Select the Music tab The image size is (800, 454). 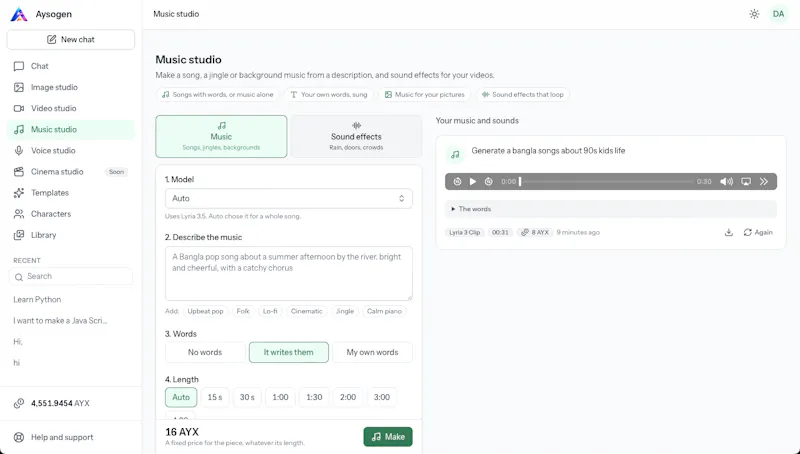[221, 136]
